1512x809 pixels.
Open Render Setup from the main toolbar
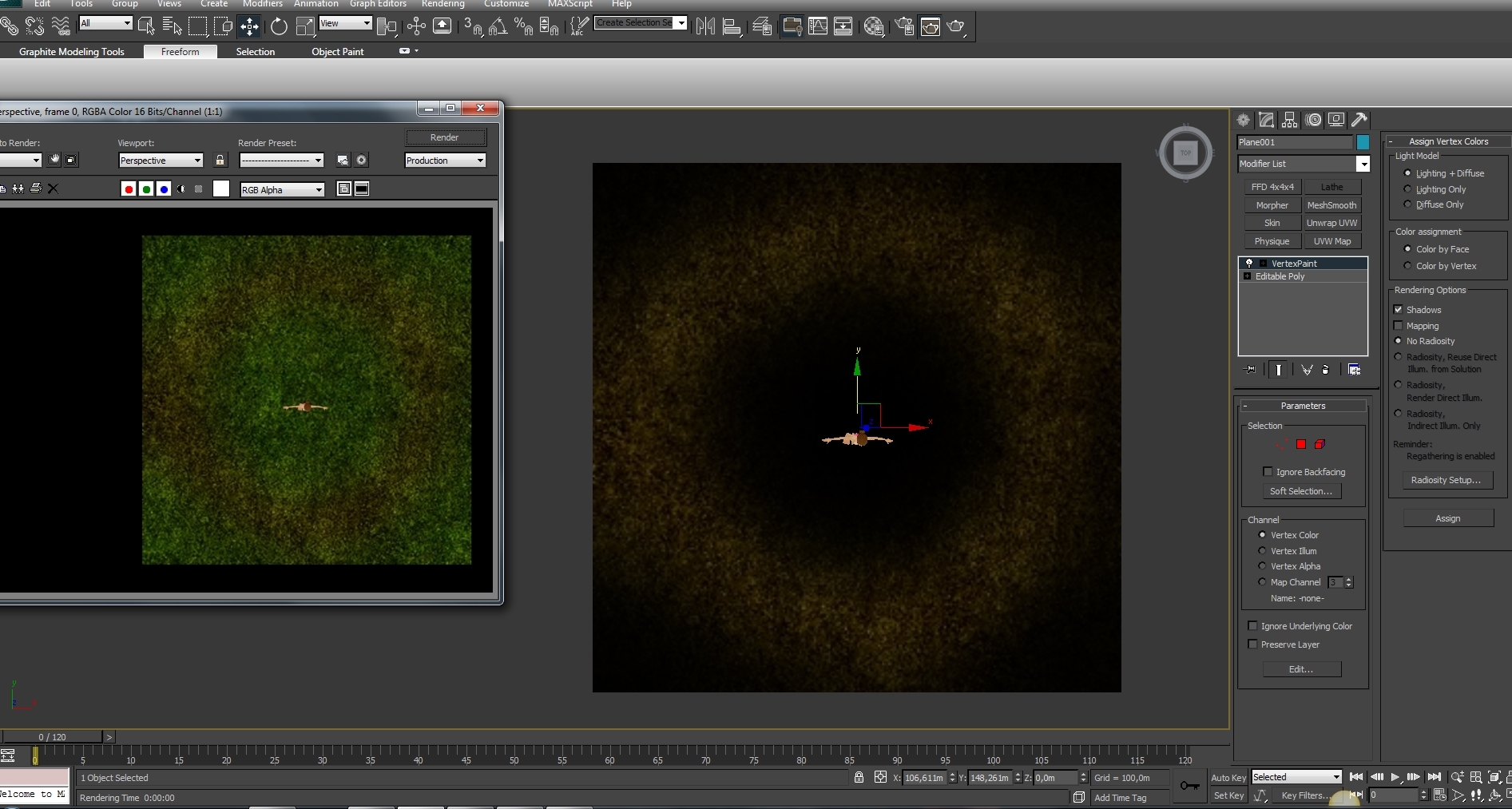coord(904,26)
